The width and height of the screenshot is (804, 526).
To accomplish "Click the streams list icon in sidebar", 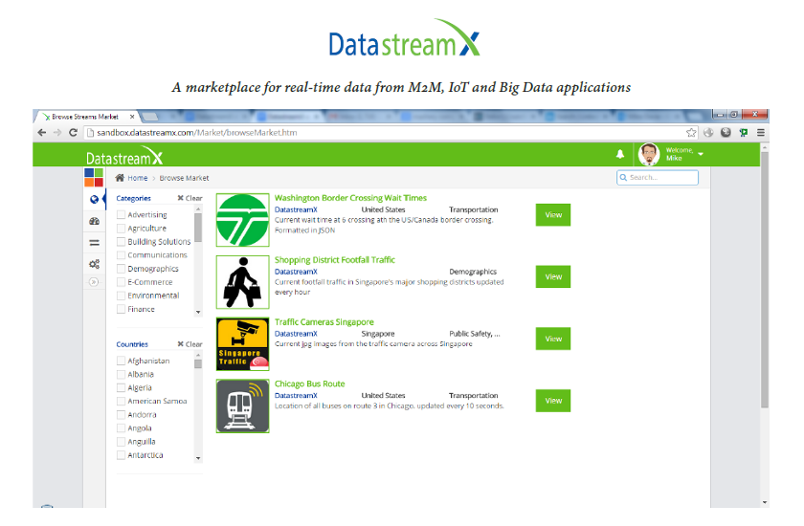I will pos(94,243).
